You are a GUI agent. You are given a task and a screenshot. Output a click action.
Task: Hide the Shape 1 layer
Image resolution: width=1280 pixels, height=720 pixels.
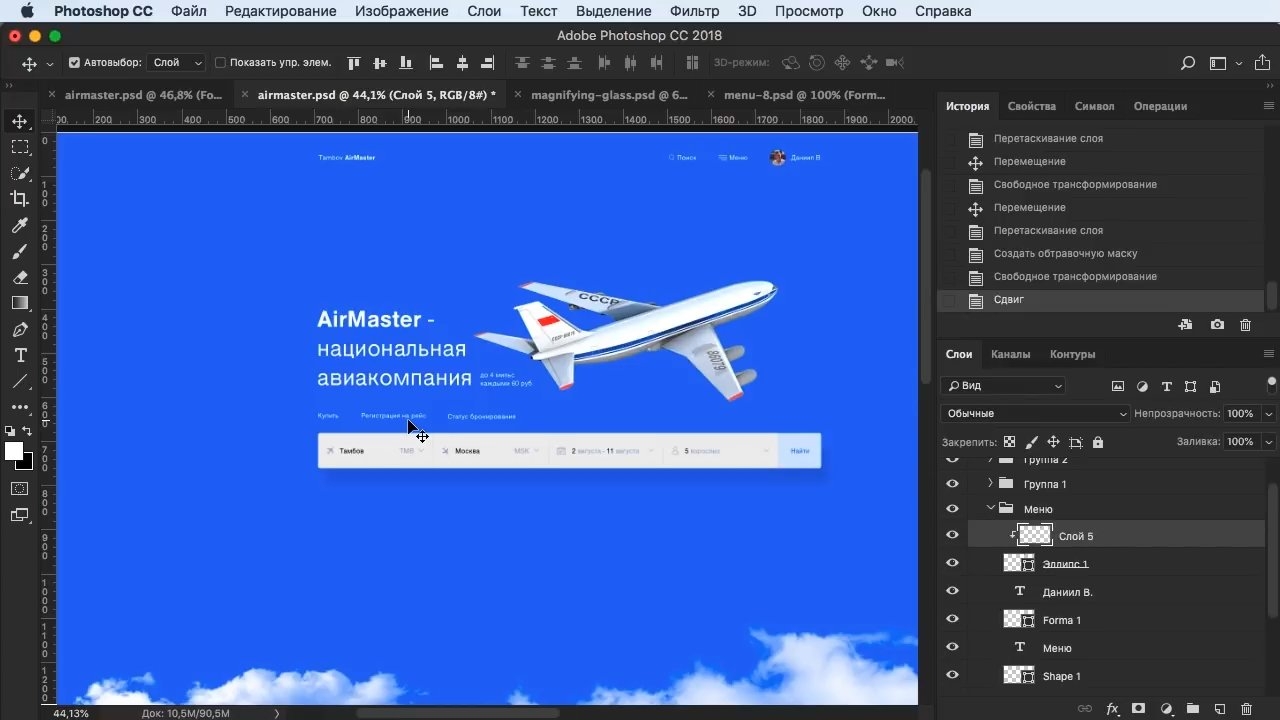(952, 676)
